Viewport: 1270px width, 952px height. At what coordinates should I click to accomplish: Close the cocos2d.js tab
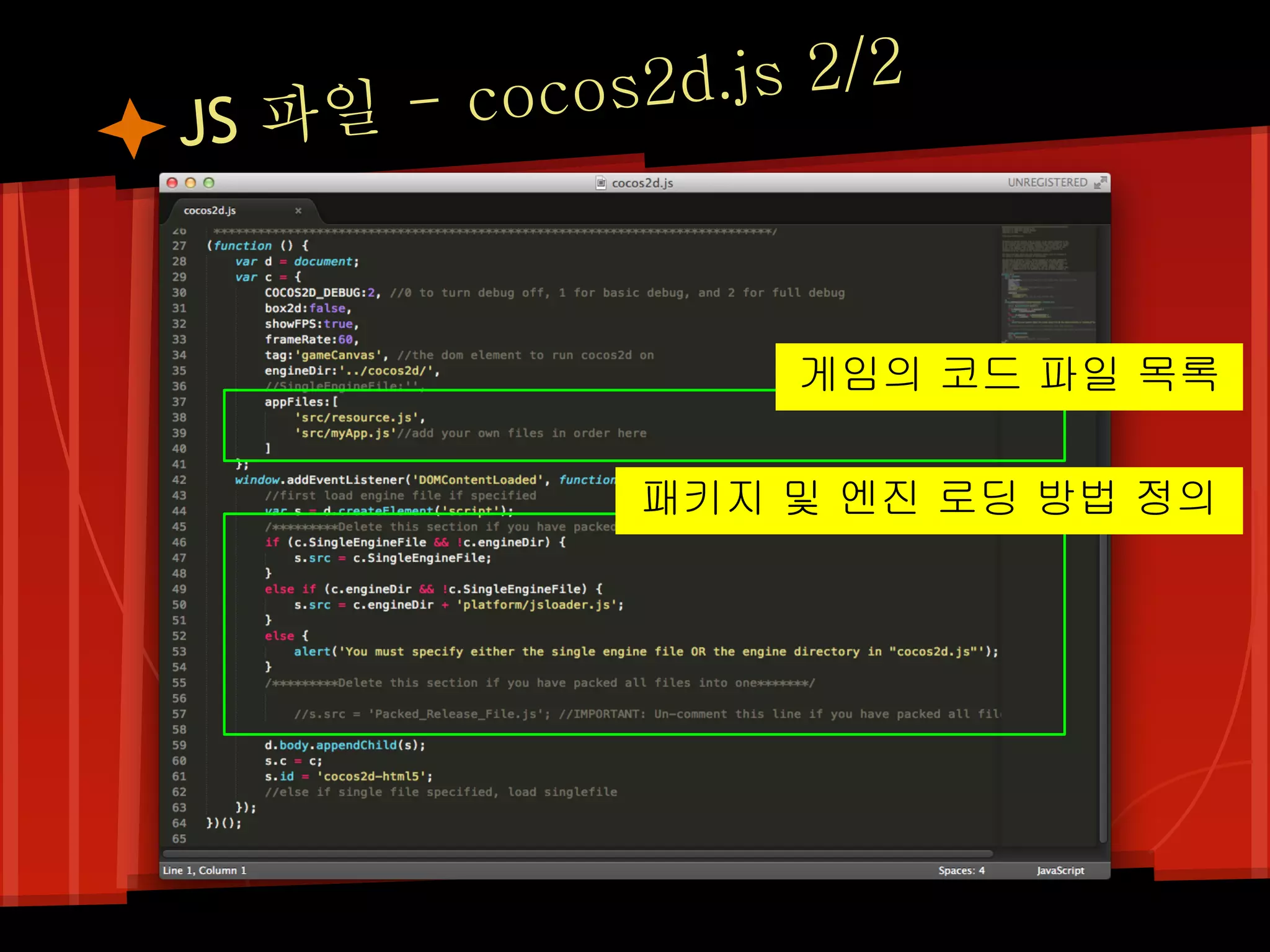pyautogui.click(x=298, y=211)
